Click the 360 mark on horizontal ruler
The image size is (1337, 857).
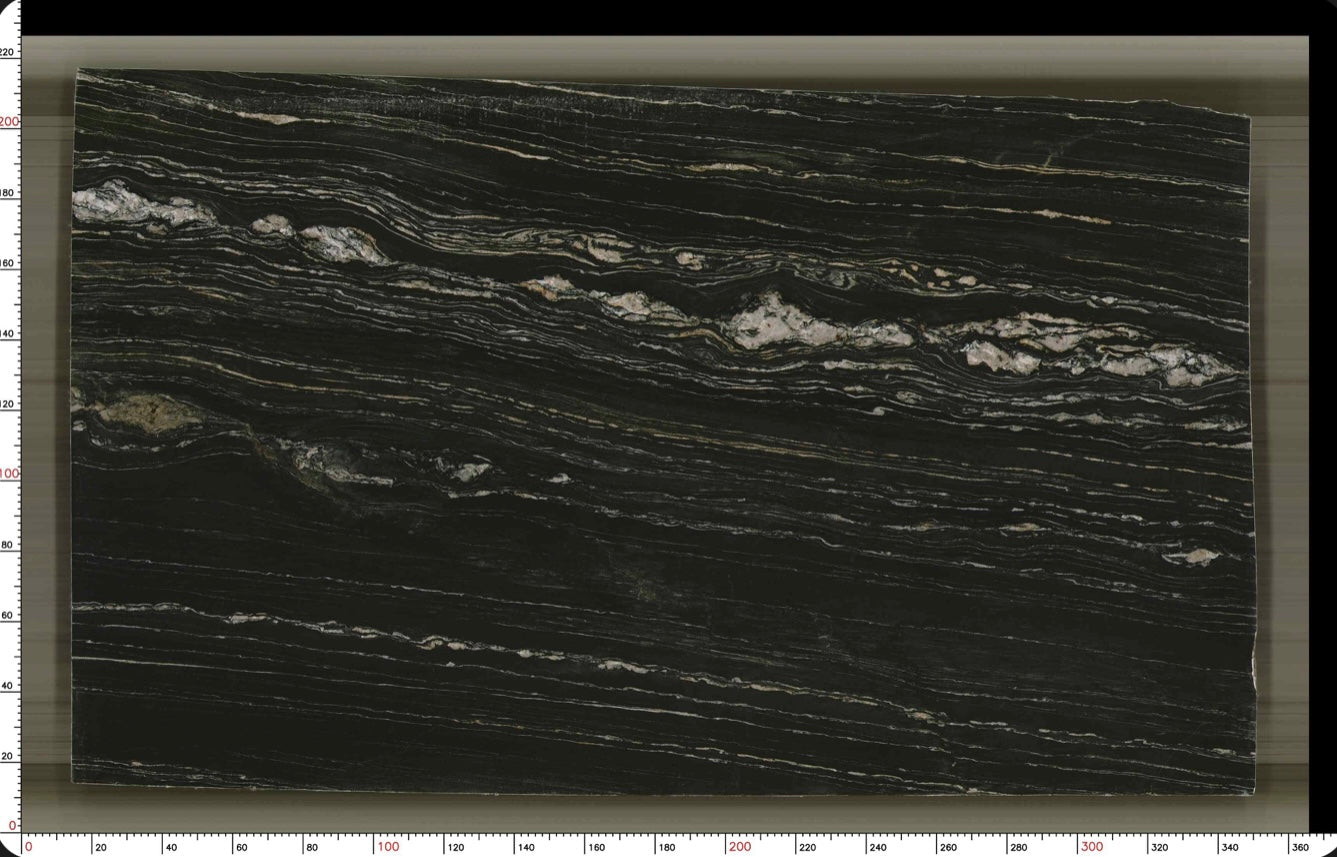[1300, 848]
